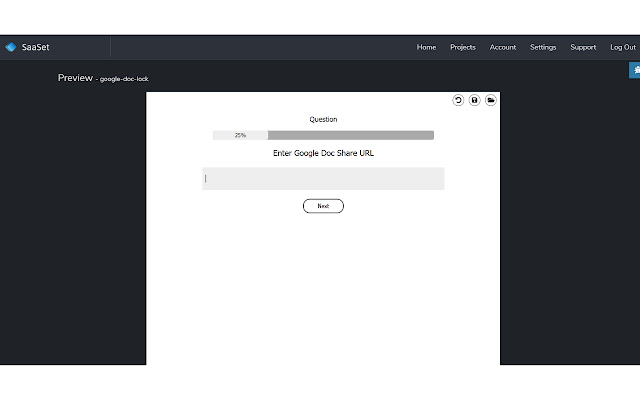Open Settings from the navigation bar

[543, 47]
